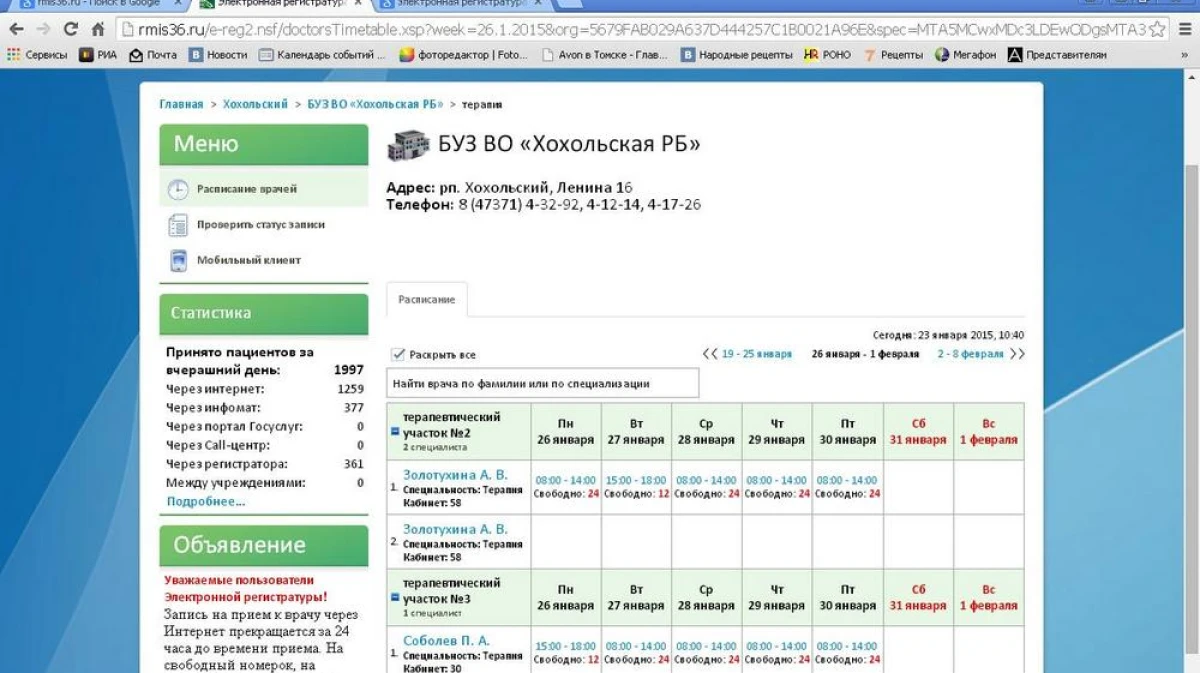Click the hospital building icon
This screenshot has height=673, width=1200.
coord(407,146)
